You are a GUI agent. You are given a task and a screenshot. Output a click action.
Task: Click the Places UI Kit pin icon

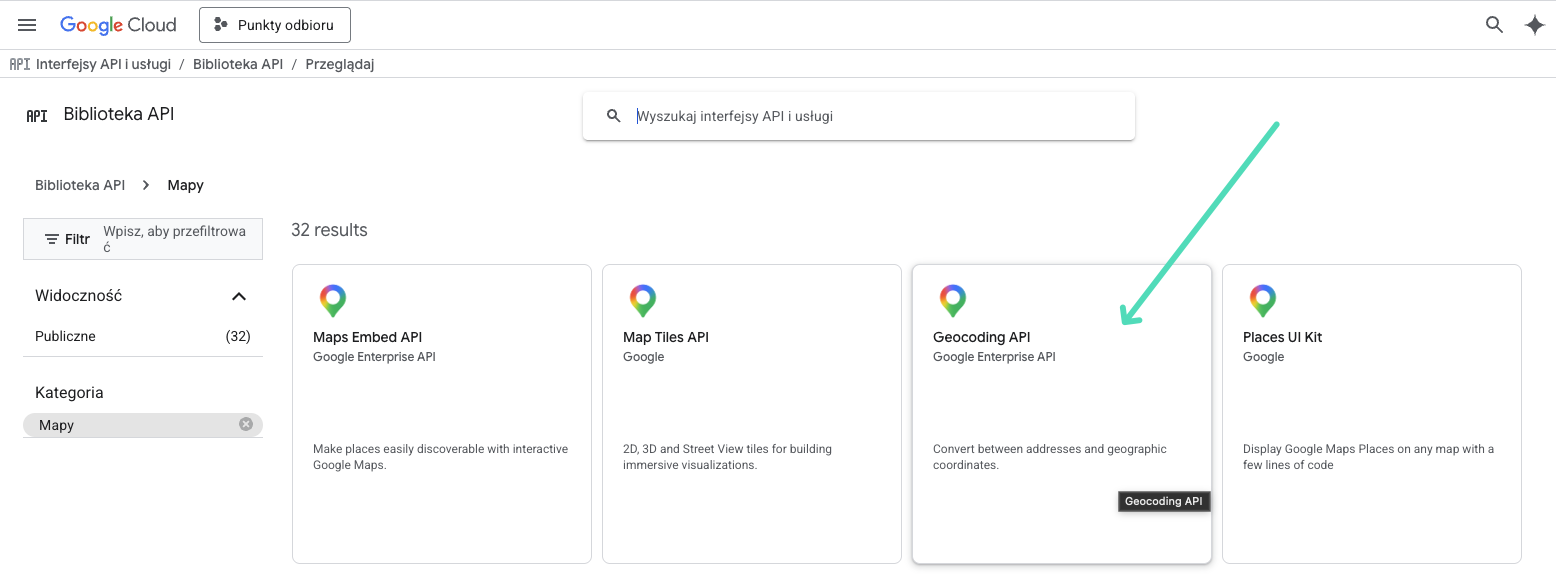coord(1262,300)
